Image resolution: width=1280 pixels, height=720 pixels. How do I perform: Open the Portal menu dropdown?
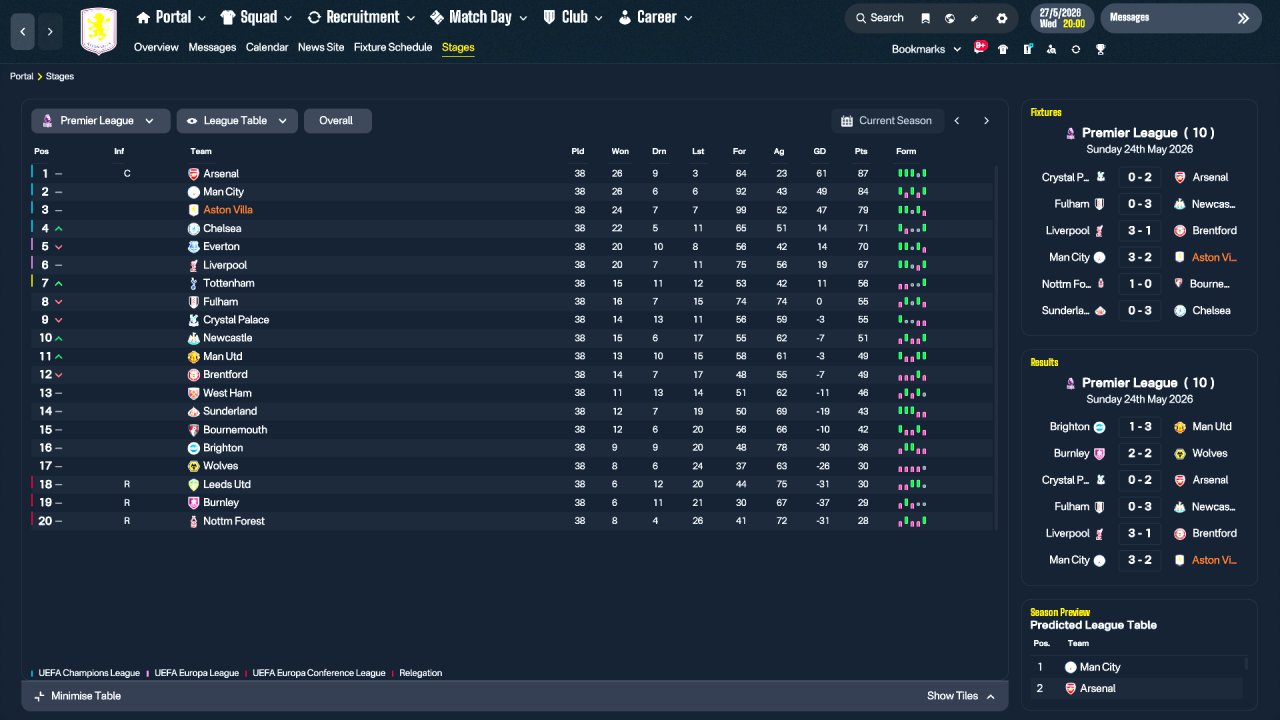(x=170, y=17)
